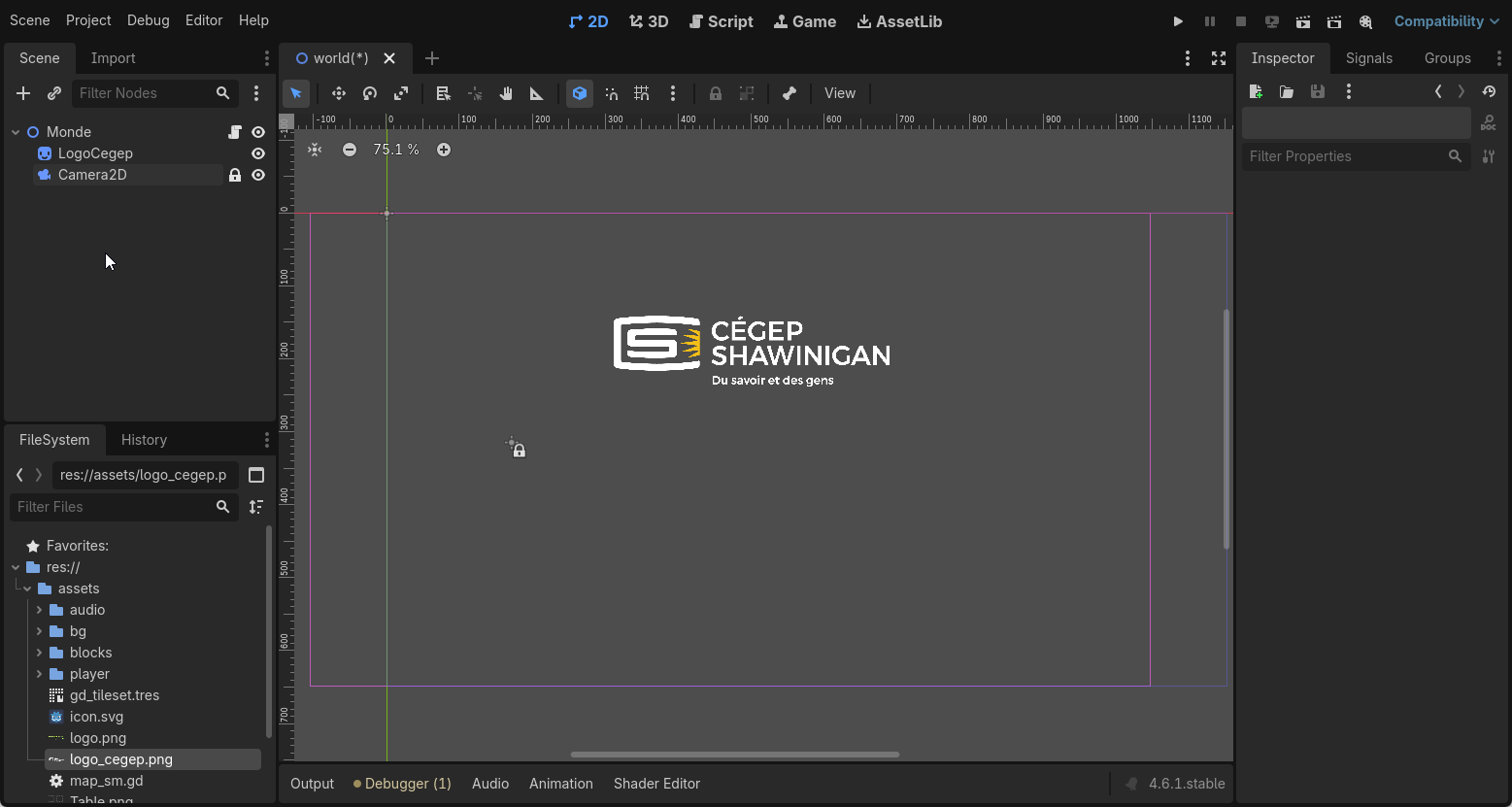1512x807 pixels.
Task: Activate the Select mode arrow tool
Action: pyautogui.click(x=296, y=93)
